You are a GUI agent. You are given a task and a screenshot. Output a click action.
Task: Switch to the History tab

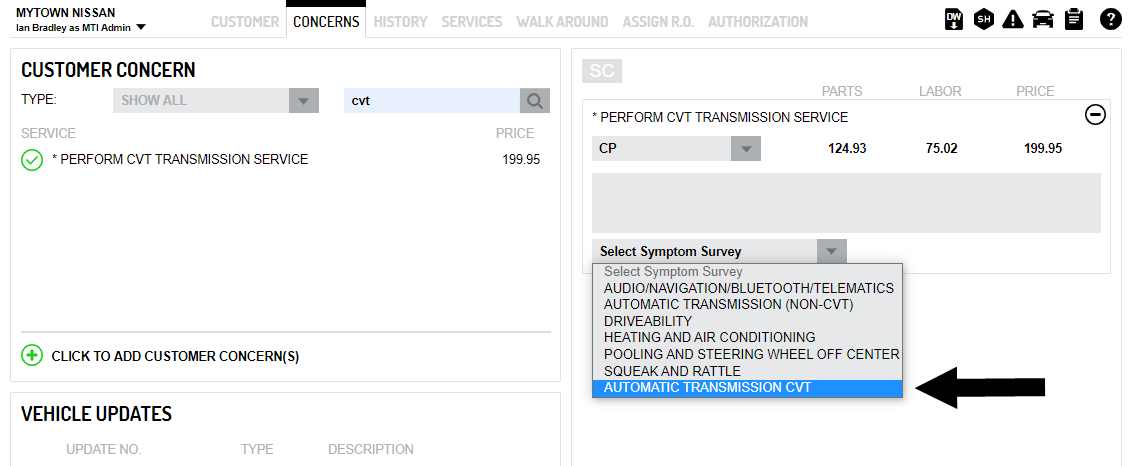tap(400, 21)
